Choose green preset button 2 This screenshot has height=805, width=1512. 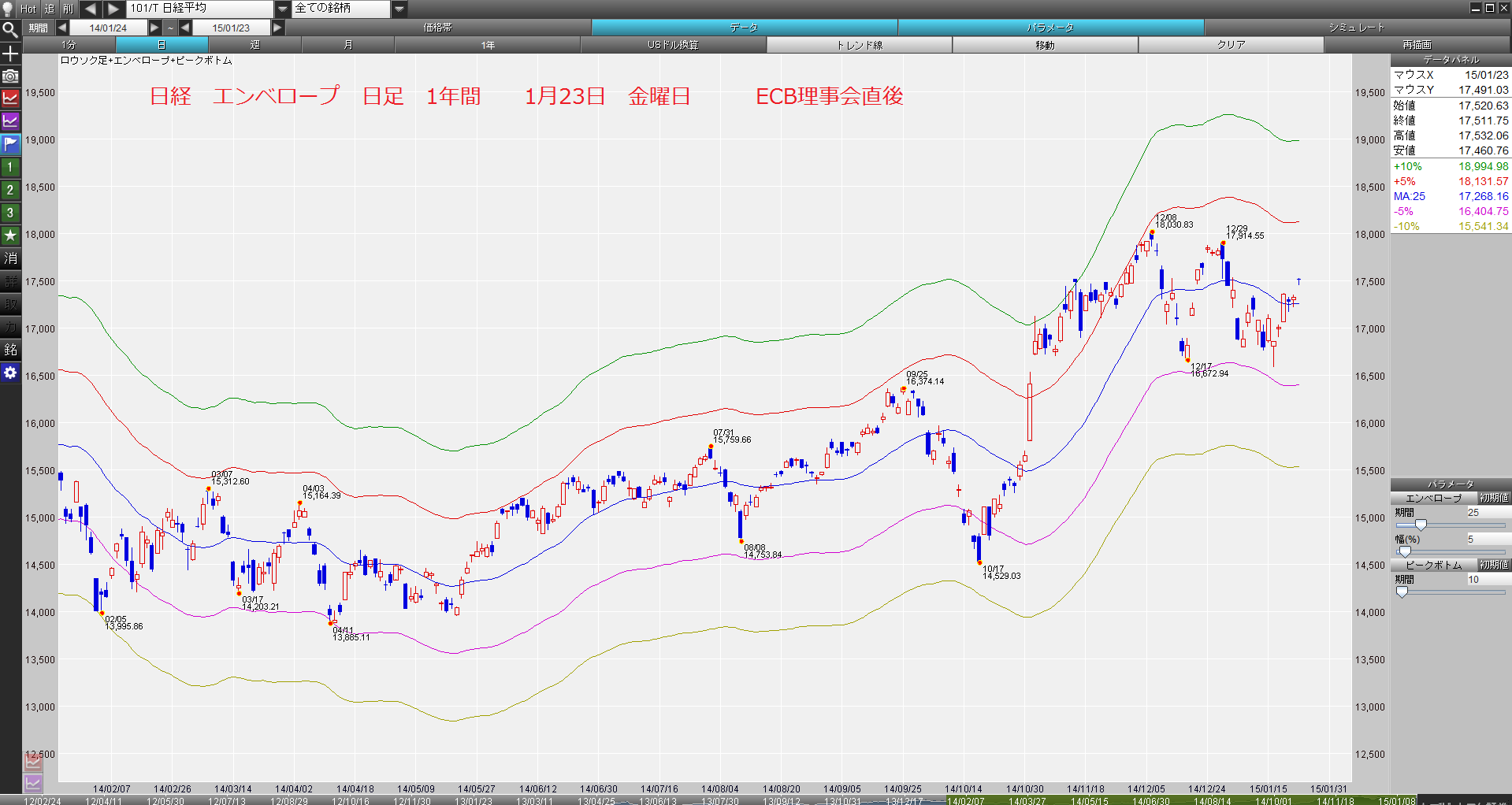(10, 190)
